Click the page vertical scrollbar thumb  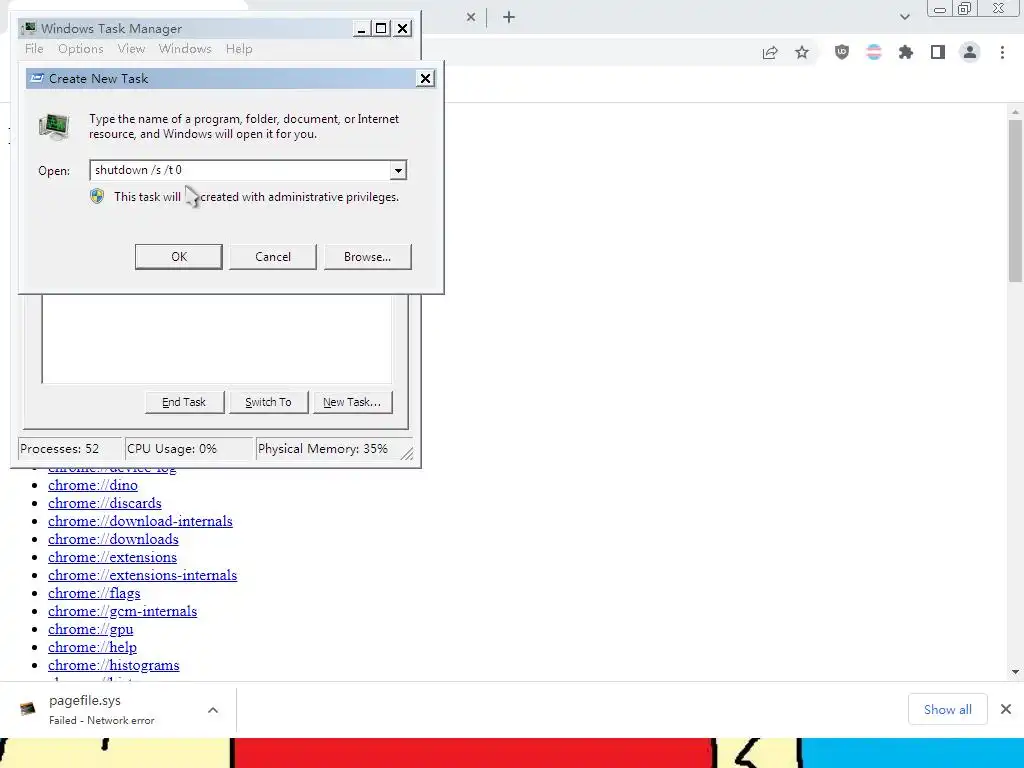(x=1015, y=200)
